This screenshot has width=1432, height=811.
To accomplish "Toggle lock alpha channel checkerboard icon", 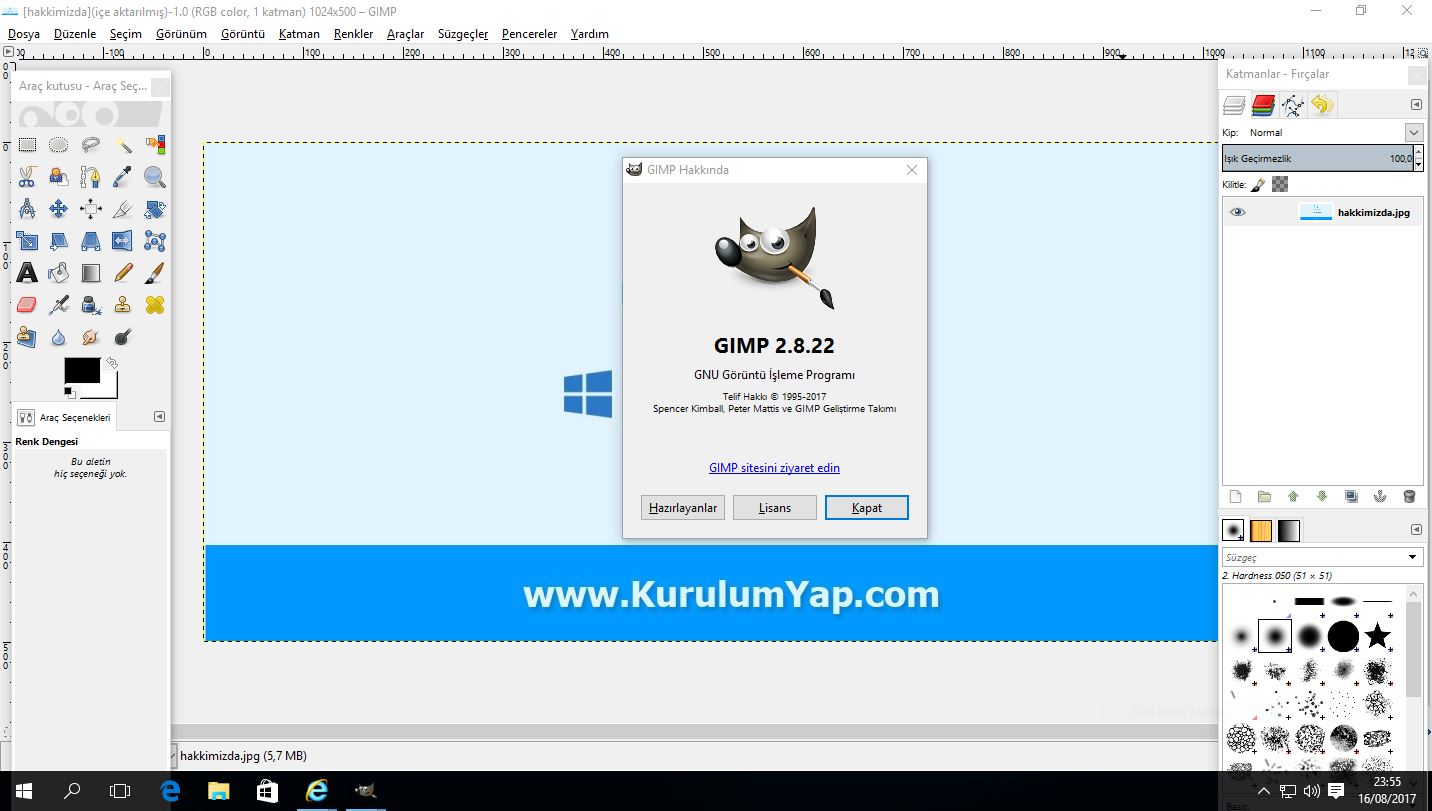I will (1280, 184).
